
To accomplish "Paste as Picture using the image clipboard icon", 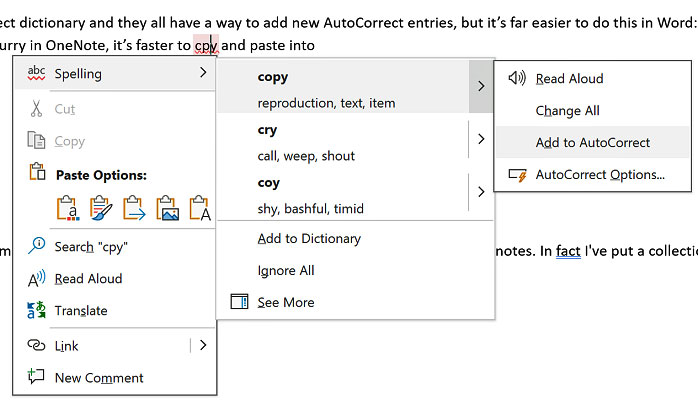I will click(167, 208).
